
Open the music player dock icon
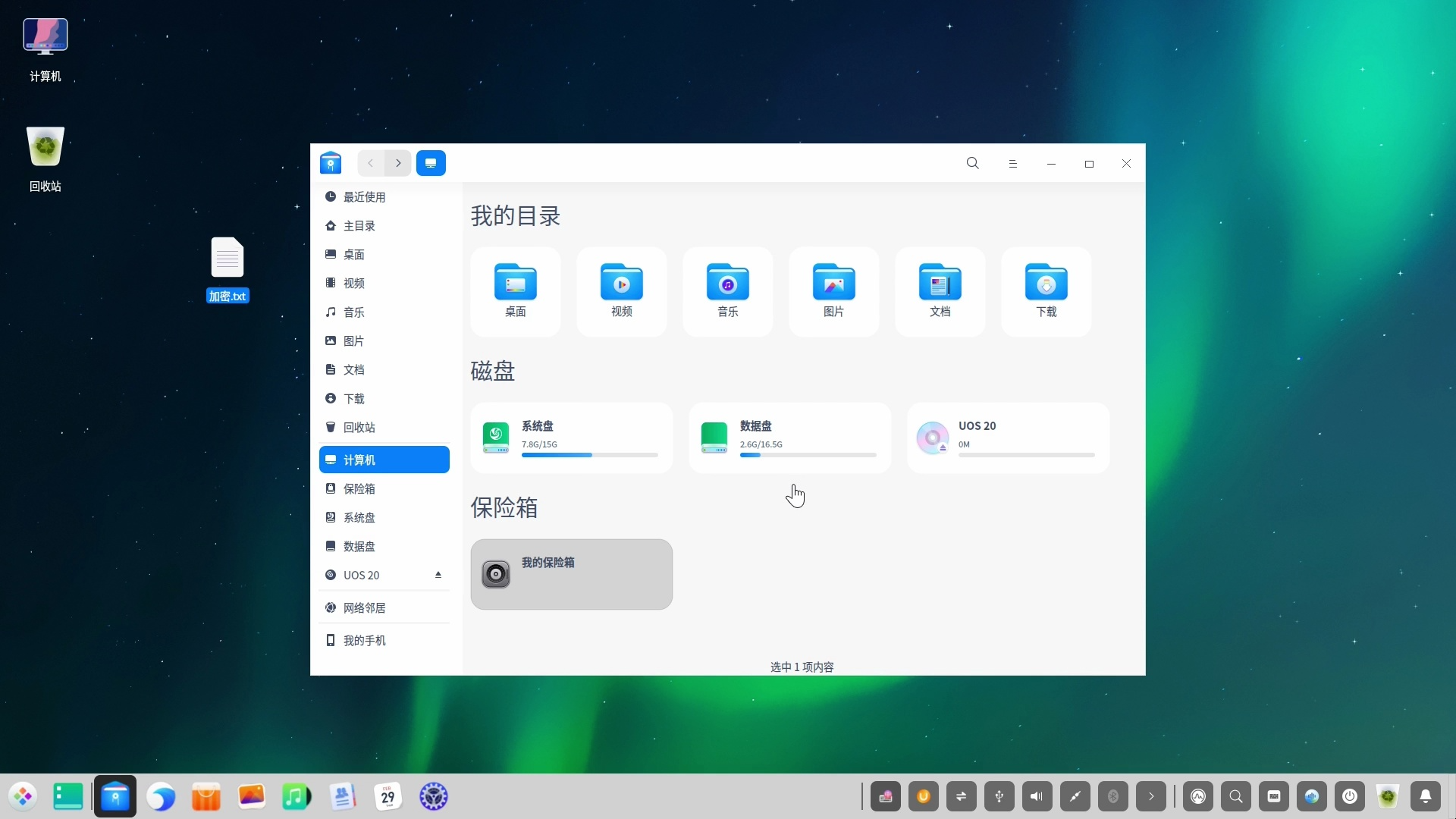[297, 797]
